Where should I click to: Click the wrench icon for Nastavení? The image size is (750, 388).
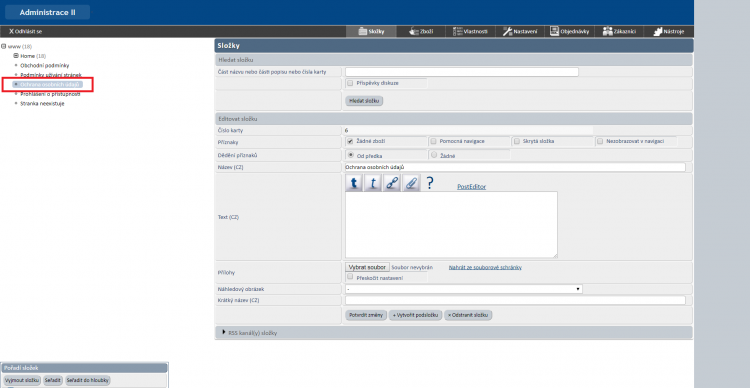click(x=507, y=32)
